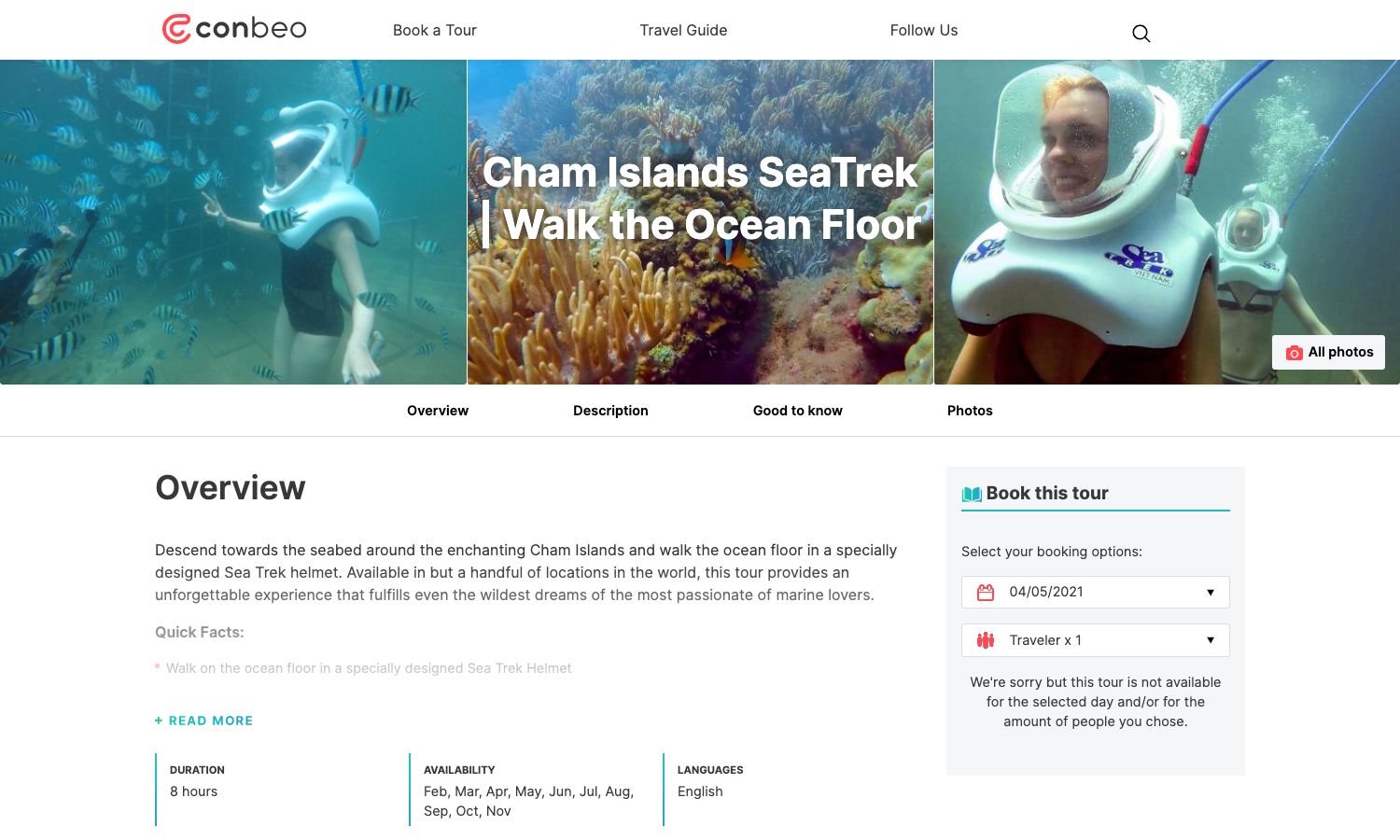The width and height of the screenshot is (1400, 840).
Task: Expand the Traveler x 1 dropdown arrow
Action: (x=1211, y=640)
